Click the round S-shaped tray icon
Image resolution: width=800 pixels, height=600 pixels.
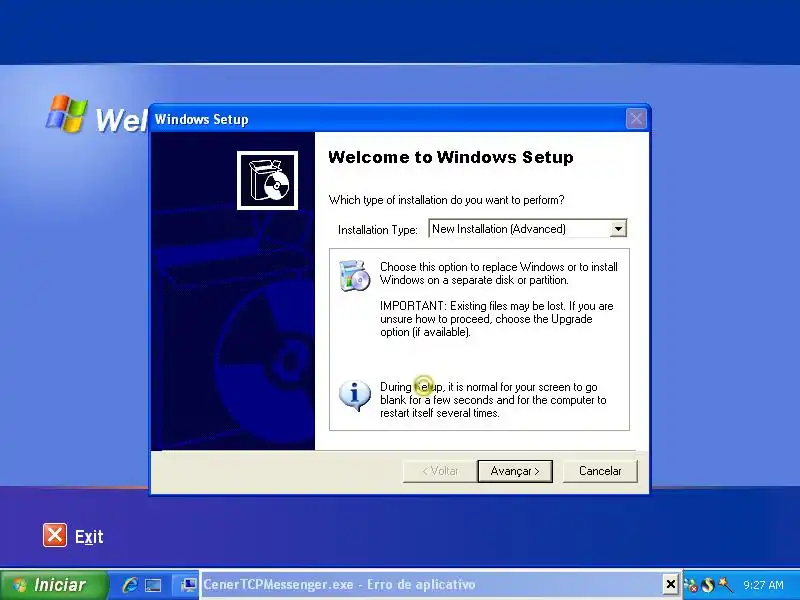[707, 585]
